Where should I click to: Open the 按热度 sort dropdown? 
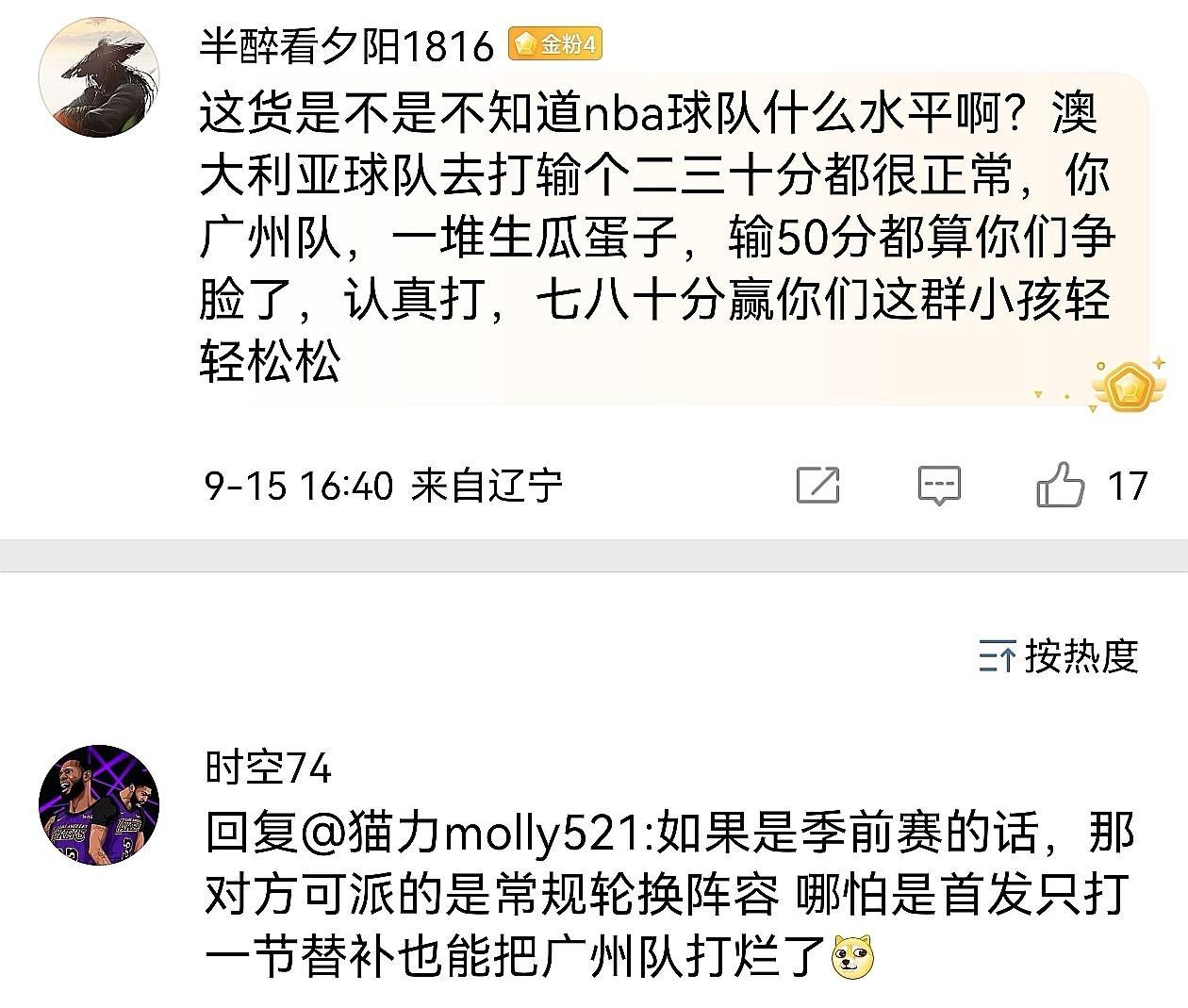pyautogui.click(x=1058, y=656)
